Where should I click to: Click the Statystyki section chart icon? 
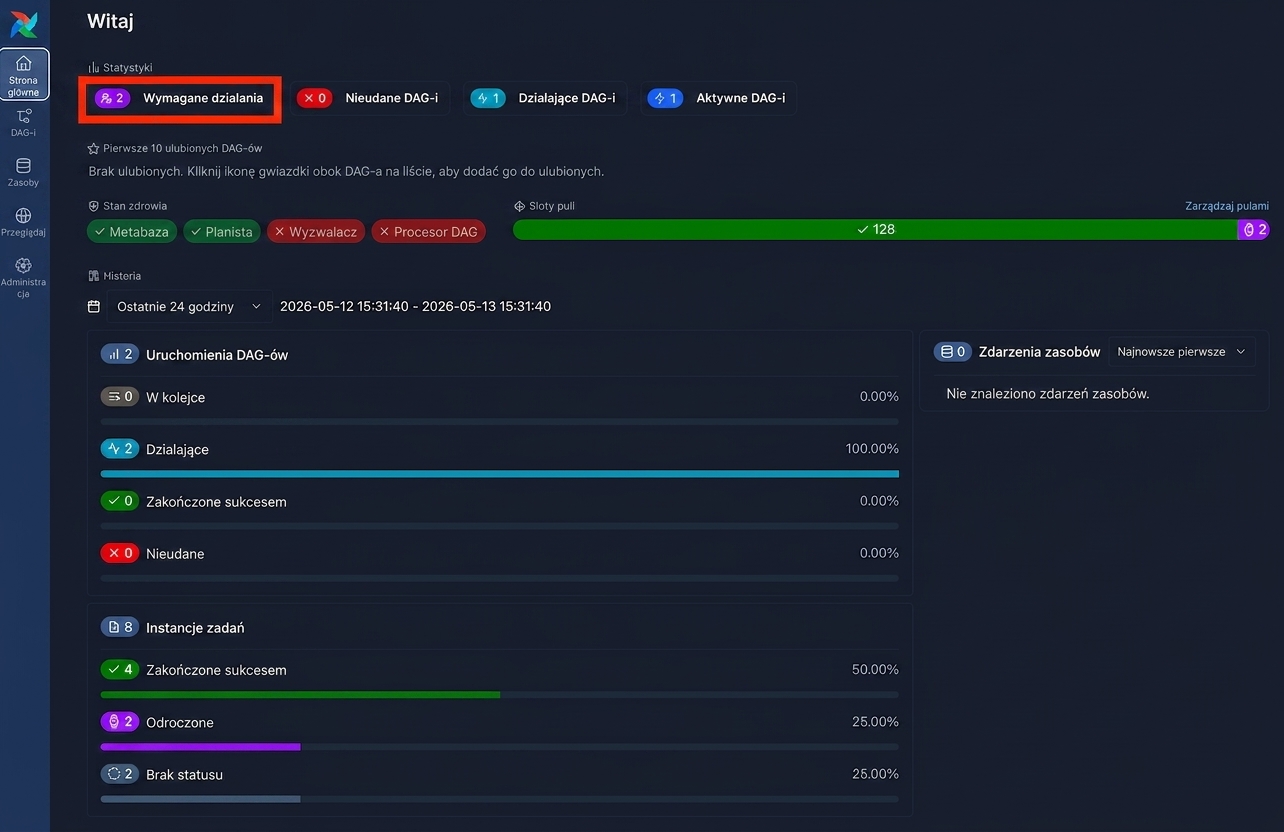click(x=94, y=67)
